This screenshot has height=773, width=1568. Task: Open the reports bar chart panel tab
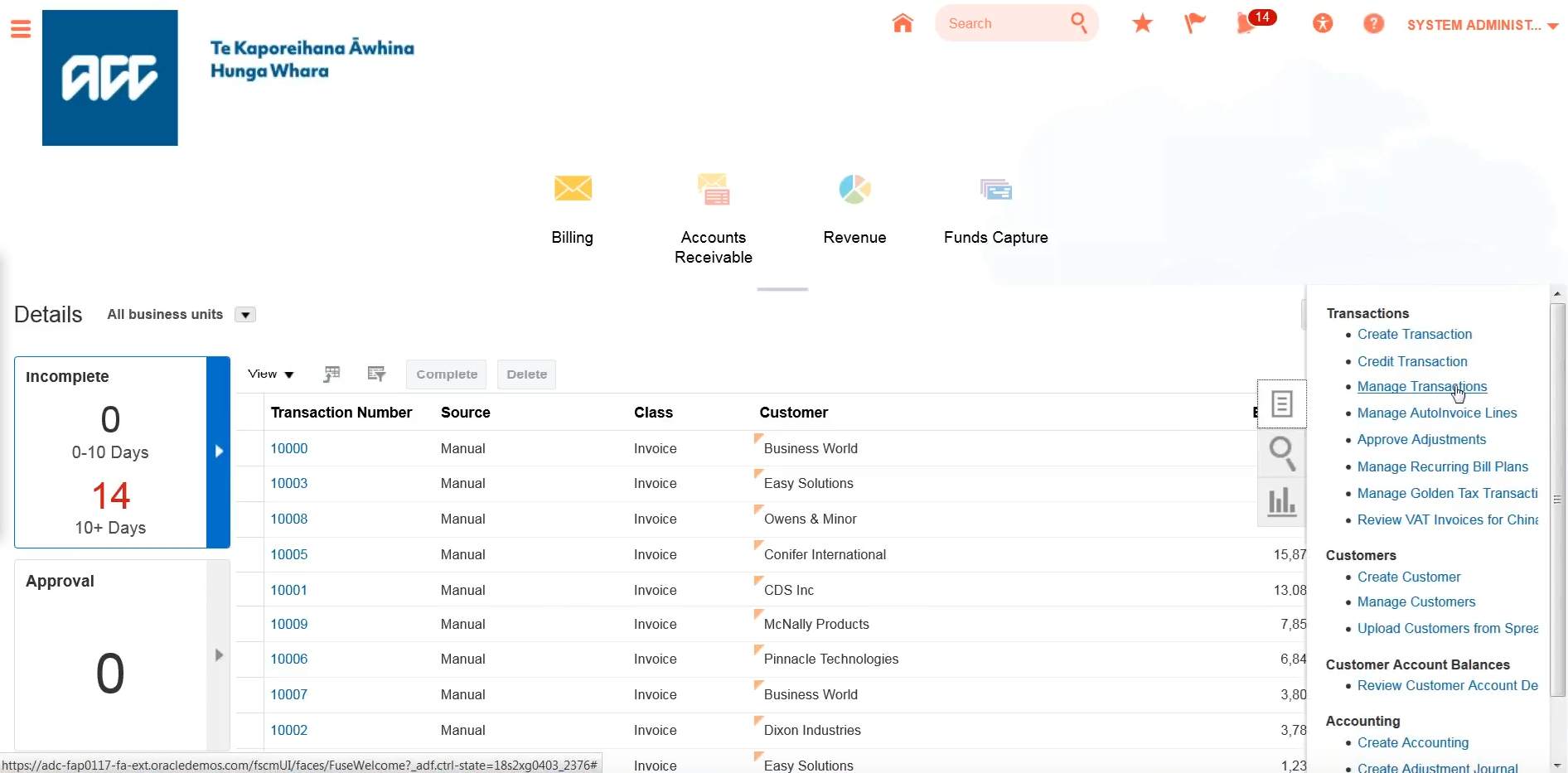1281,501
